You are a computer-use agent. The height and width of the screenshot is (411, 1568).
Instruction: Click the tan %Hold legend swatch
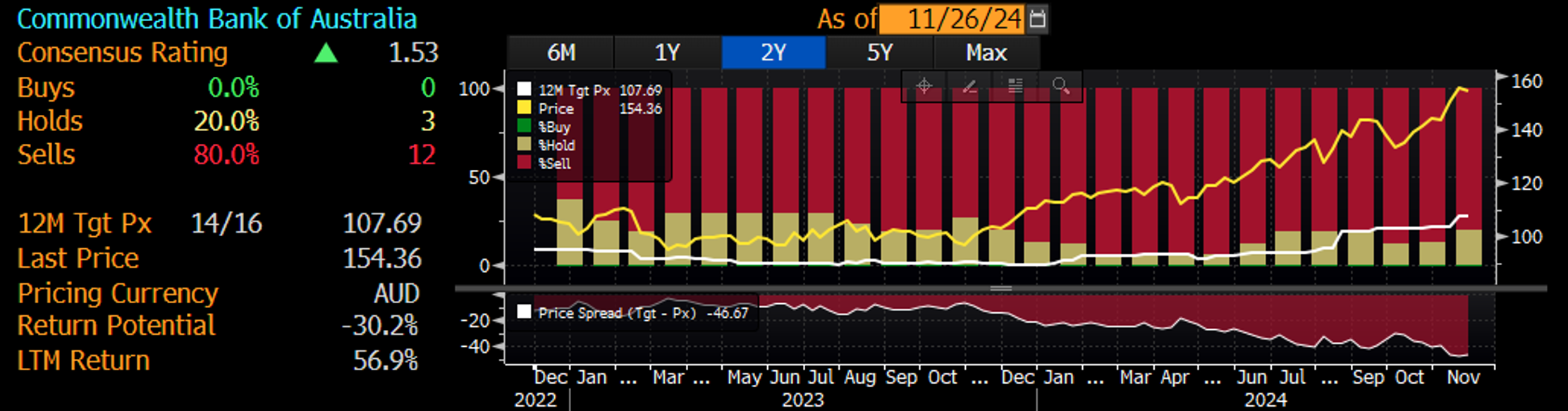pos(524,145)
